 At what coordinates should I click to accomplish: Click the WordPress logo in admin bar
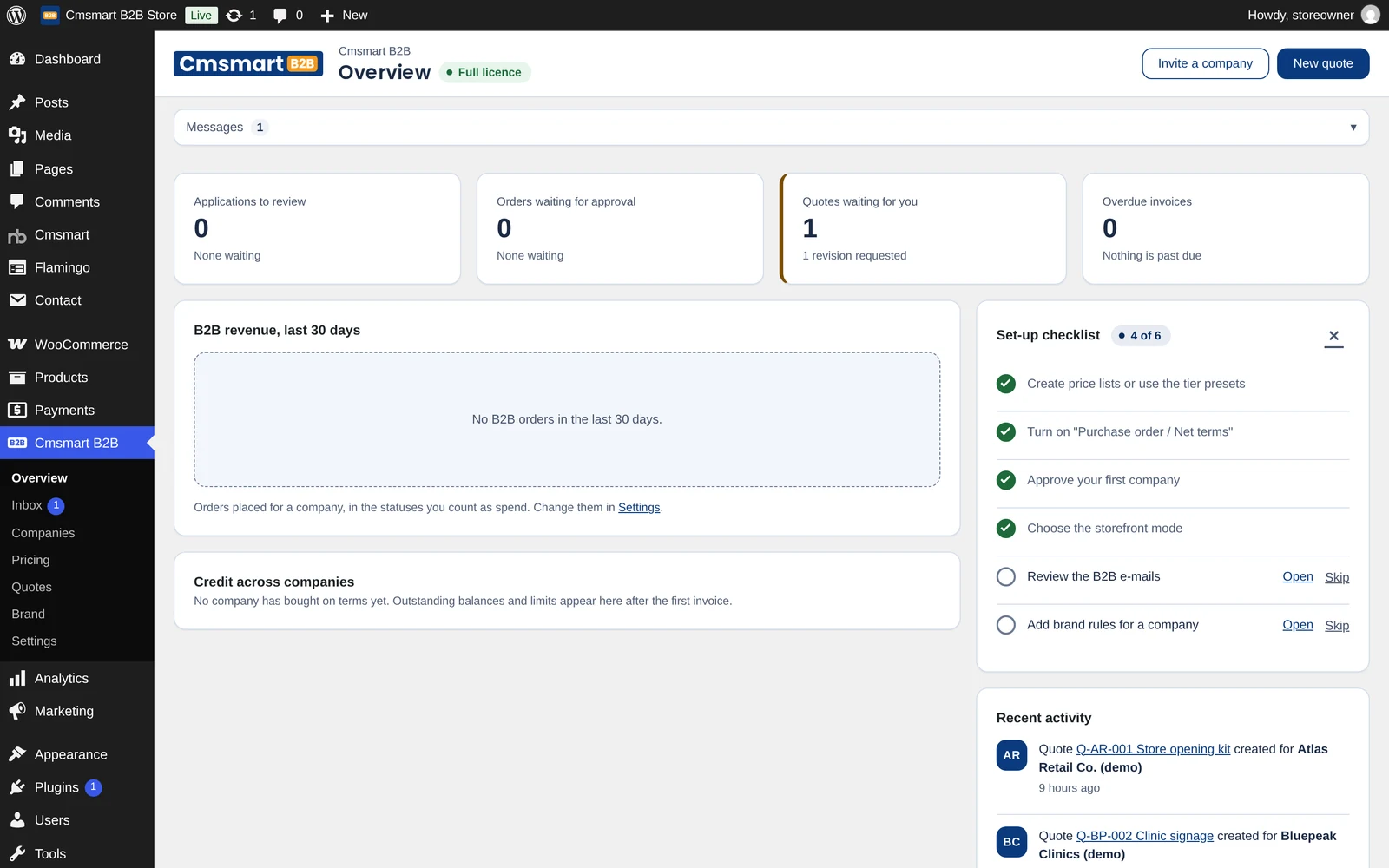click(x=16, y=15)
